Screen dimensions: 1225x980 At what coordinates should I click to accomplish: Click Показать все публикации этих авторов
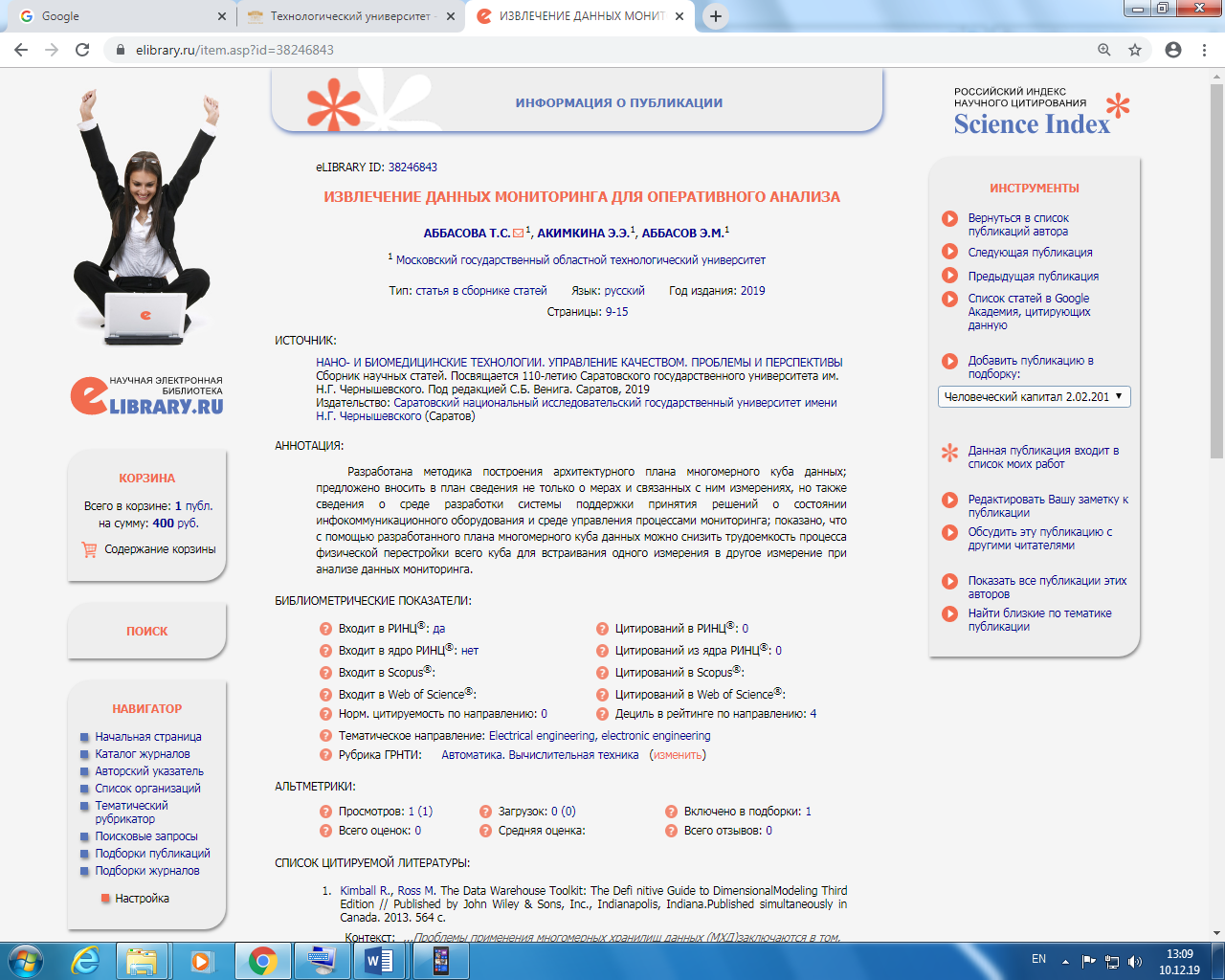pos(1047,588)
